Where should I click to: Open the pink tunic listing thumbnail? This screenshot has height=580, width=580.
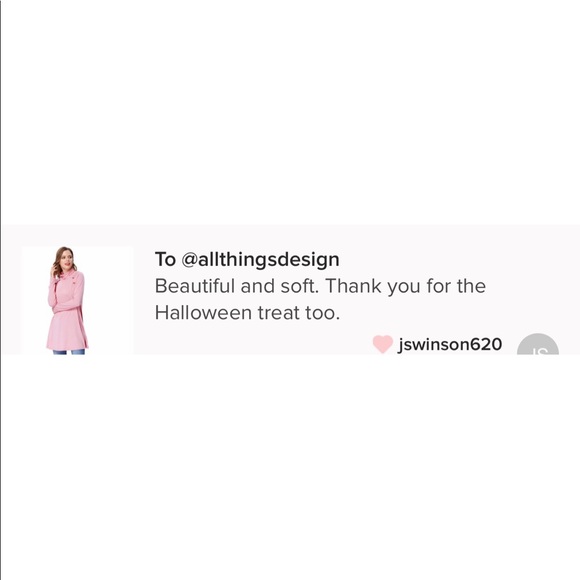click(x=77, y=300)
